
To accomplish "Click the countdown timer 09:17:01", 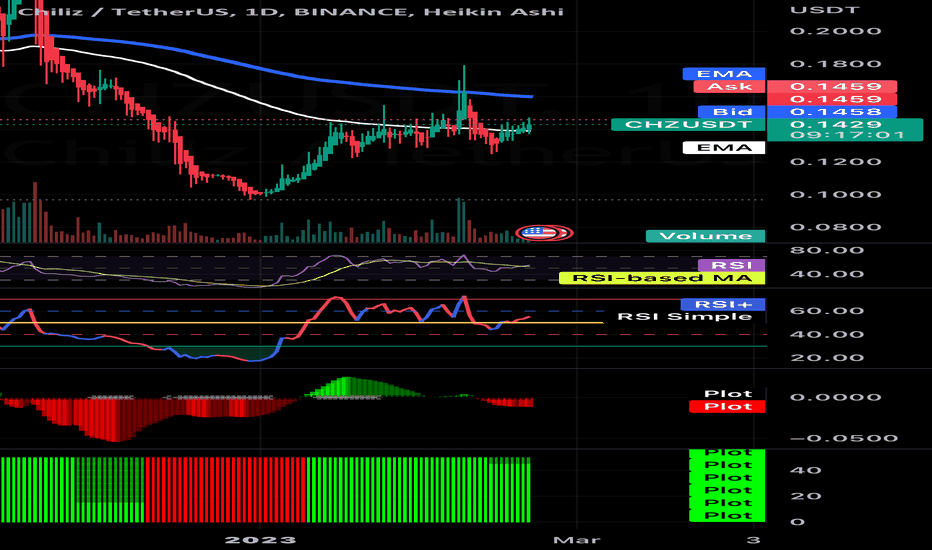I will 847,135.
